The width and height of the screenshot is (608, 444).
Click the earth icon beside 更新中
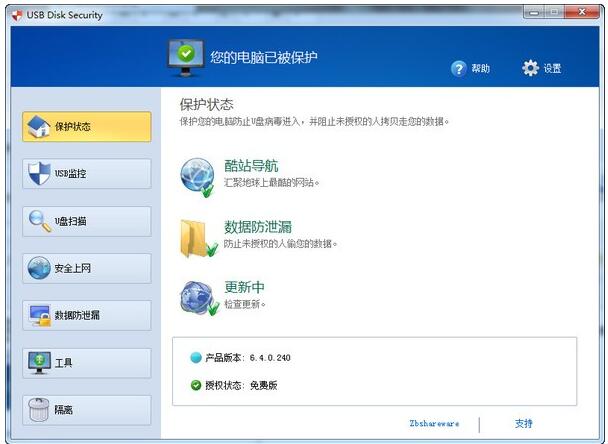(199, 298)
